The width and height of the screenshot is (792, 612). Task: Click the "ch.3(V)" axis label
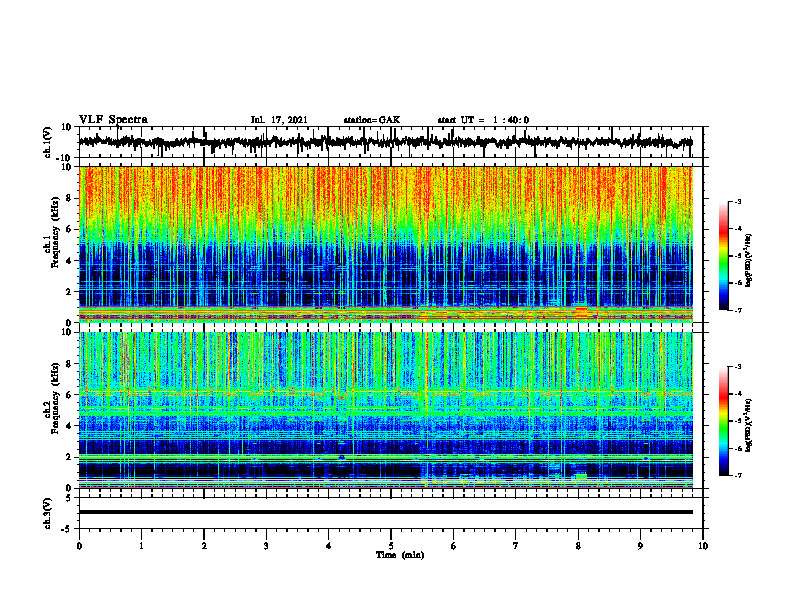tap(48, 514)
